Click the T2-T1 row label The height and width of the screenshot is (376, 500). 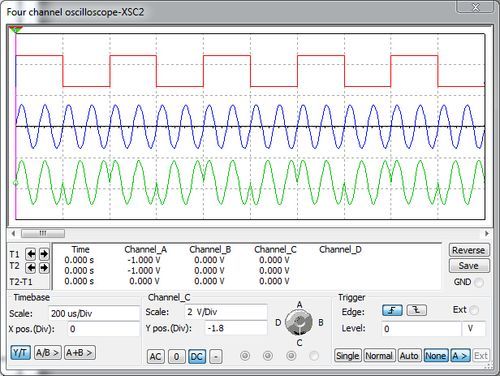point(21,282)
